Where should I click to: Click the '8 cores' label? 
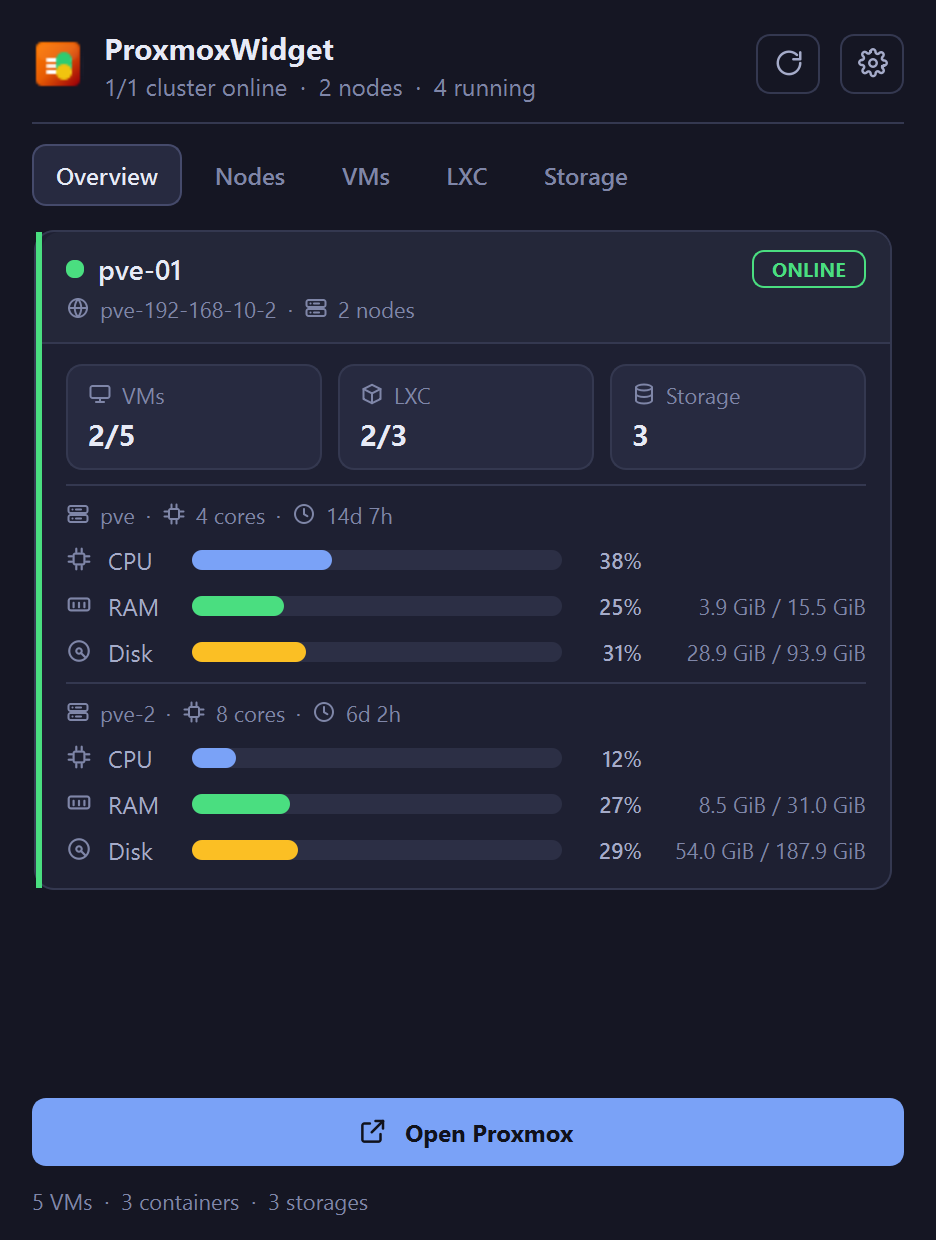(x=250, y=714)
